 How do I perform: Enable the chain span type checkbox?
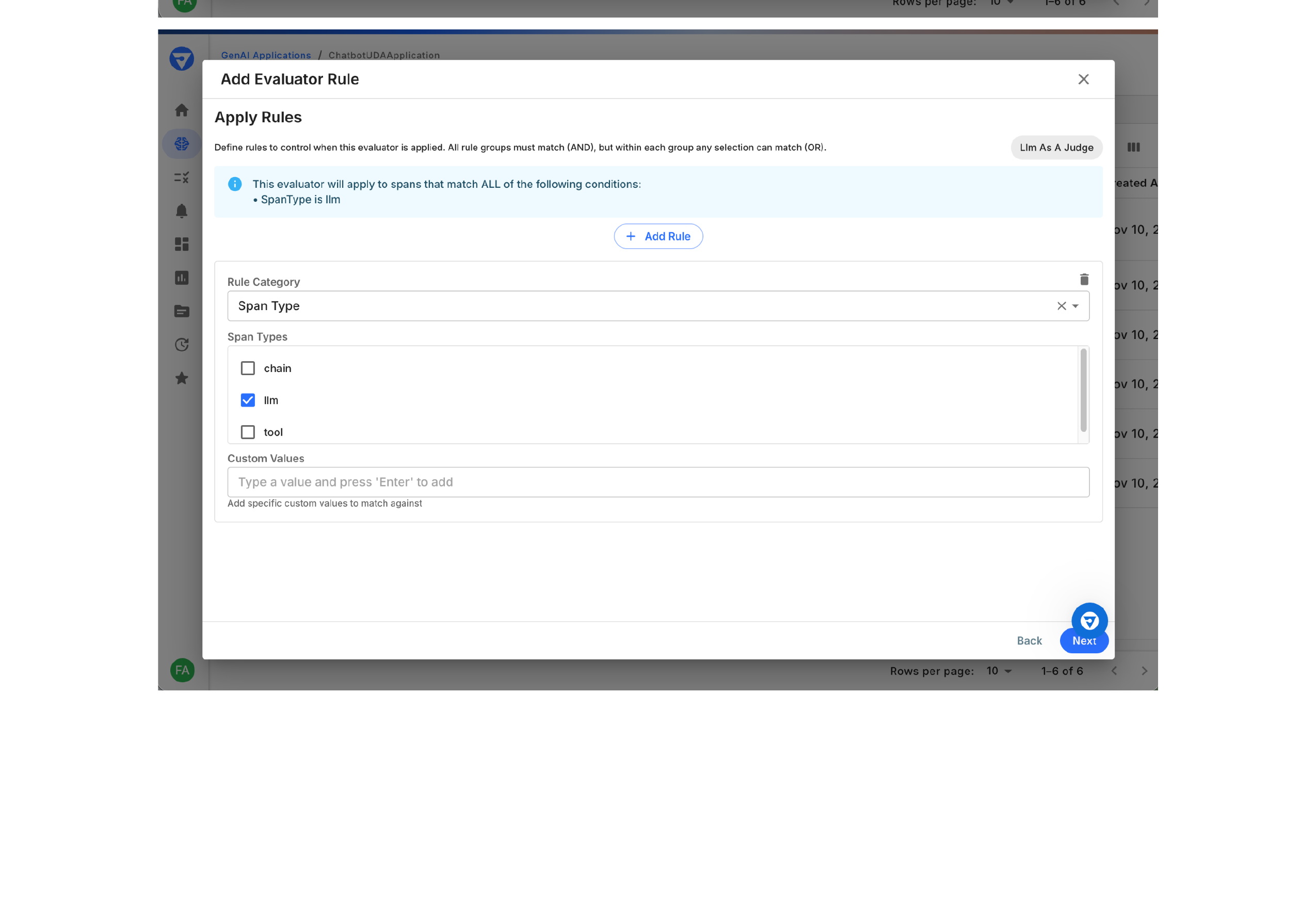pyautogui.click(x=247, y=368)
